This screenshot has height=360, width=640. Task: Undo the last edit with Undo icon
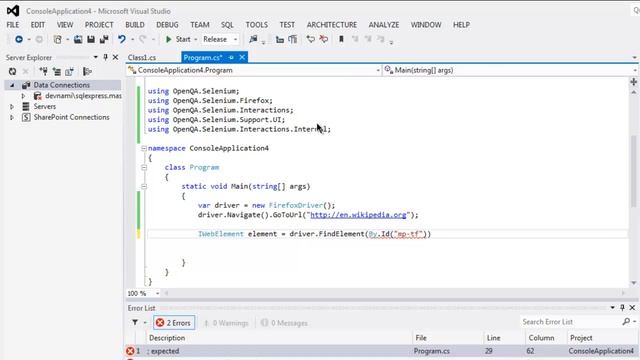122,39
